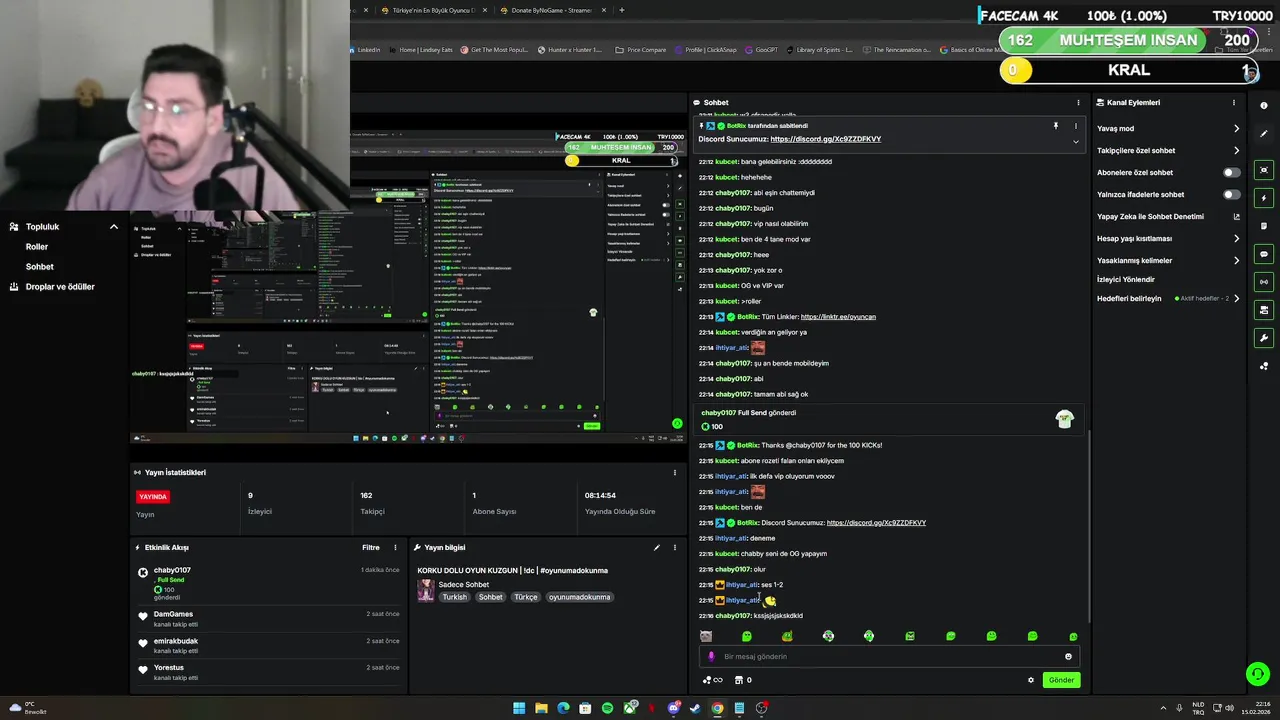Select DamGames follow activity entry
The height and width of the screenshot is (720, 1280).
pos(269,618)
